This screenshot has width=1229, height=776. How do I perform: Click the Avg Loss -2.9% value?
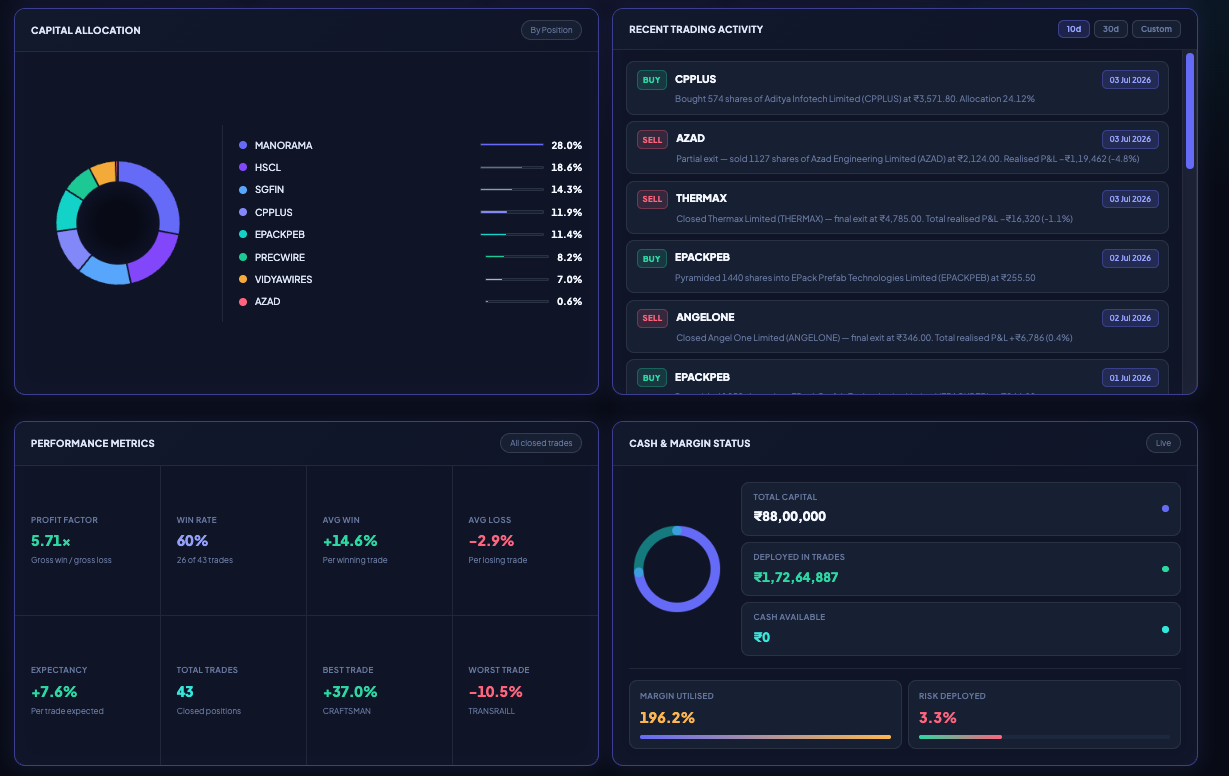pyautogui.click(x=491, y=540)
